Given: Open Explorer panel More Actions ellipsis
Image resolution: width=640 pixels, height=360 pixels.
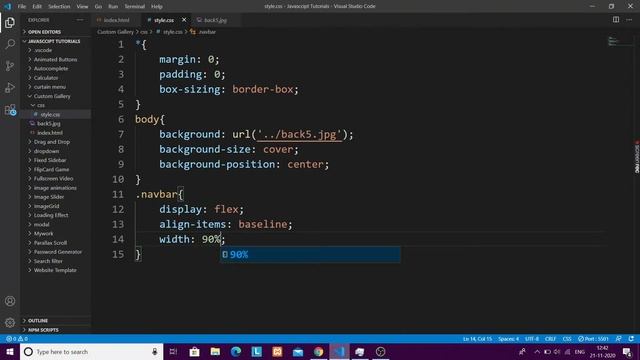Looking at the screenshot, I should tap(80, 20).
